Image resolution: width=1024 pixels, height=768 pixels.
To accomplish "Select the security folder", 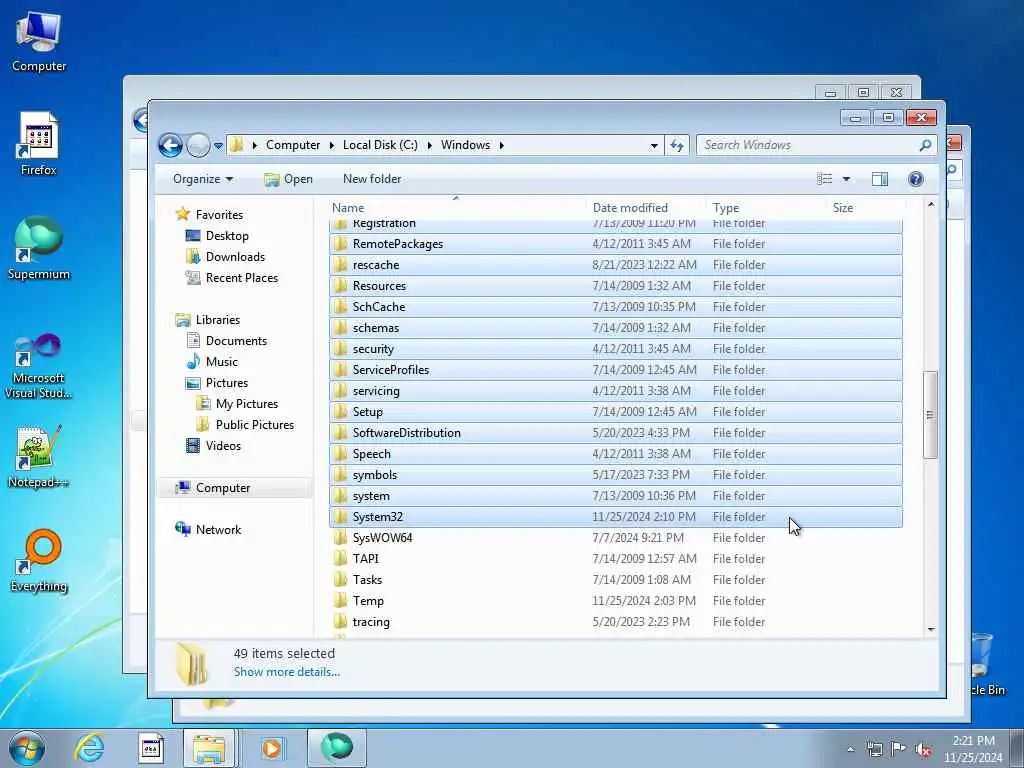I will (616, 349).
